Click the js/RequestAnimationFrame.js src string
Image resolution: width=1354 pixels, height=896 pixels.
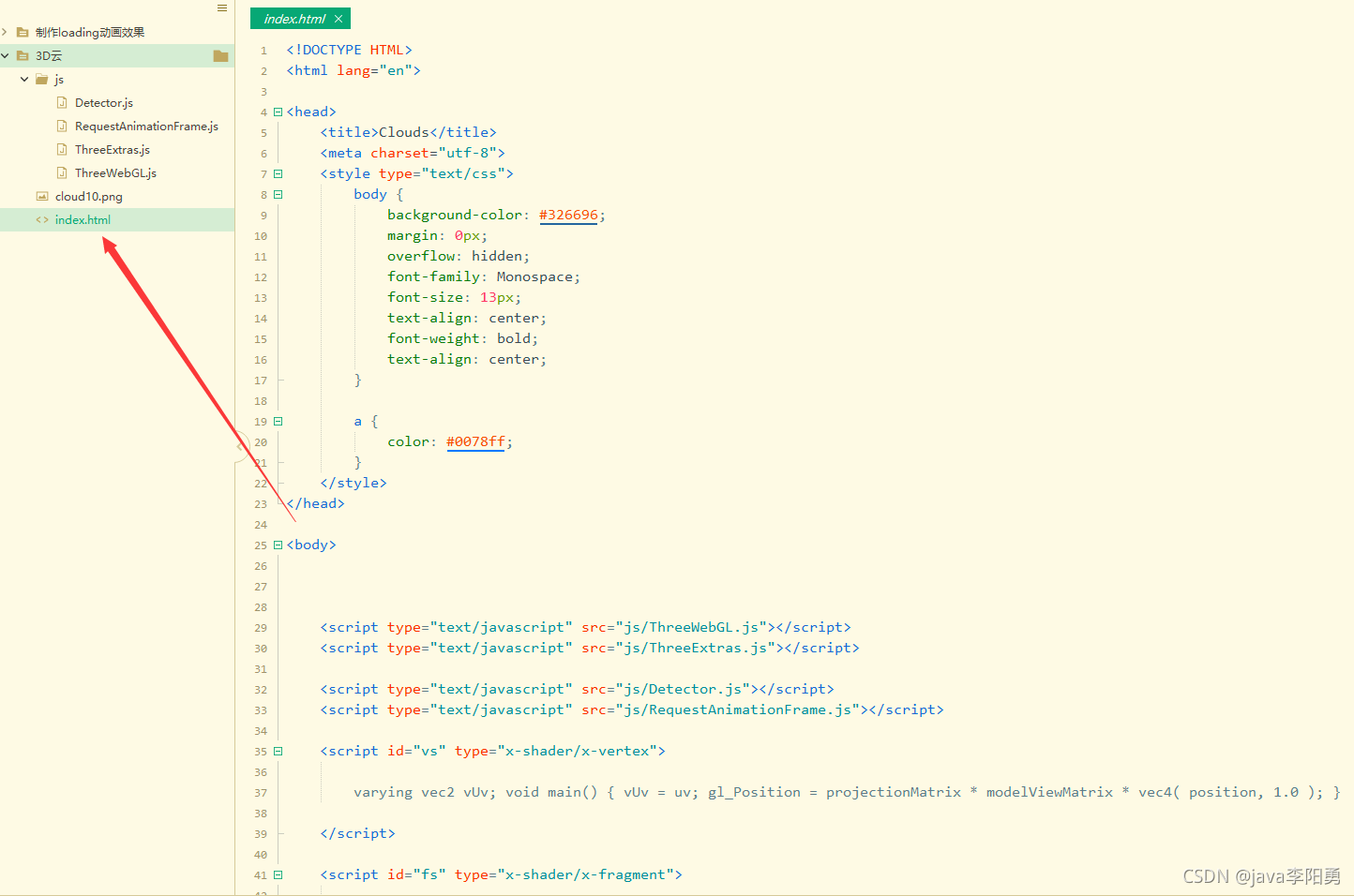(x=737, y=709)
